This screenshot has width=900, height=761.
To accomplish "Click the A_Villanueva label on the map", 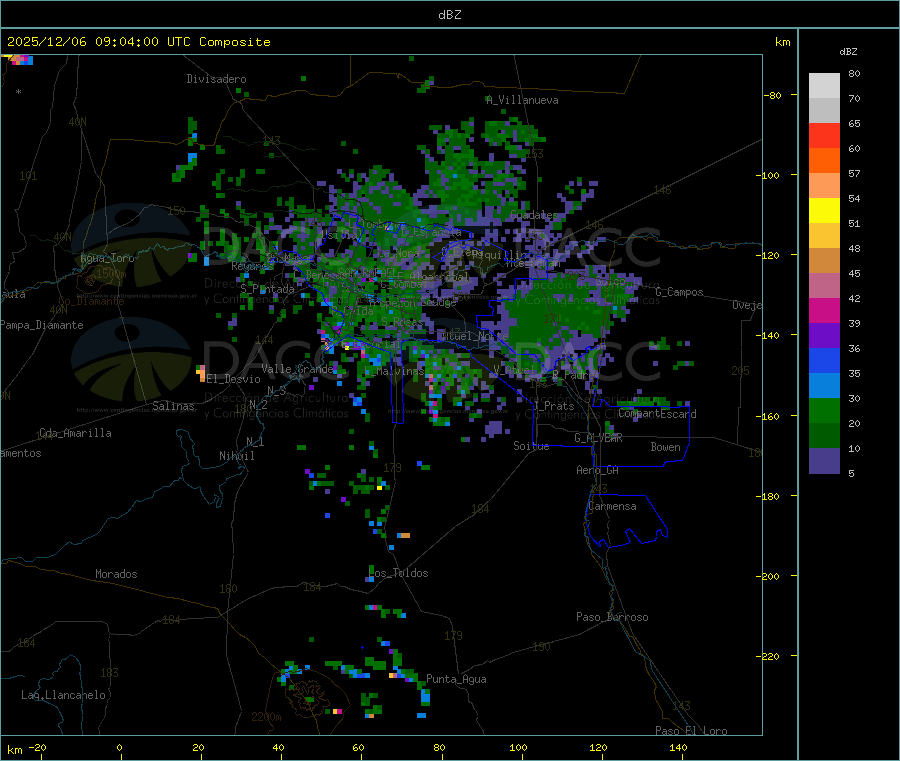I will (x=522, y=100).
